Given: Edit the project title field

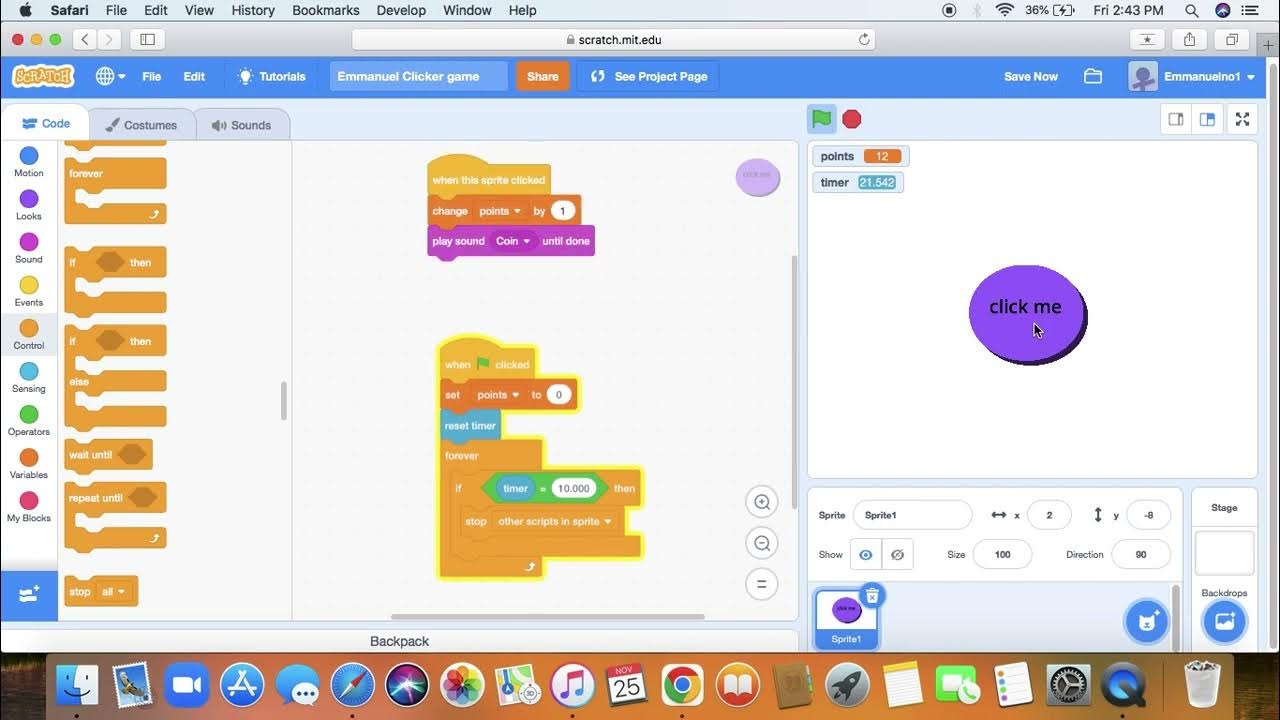Looking at the screenshot, I should (419, 76).
